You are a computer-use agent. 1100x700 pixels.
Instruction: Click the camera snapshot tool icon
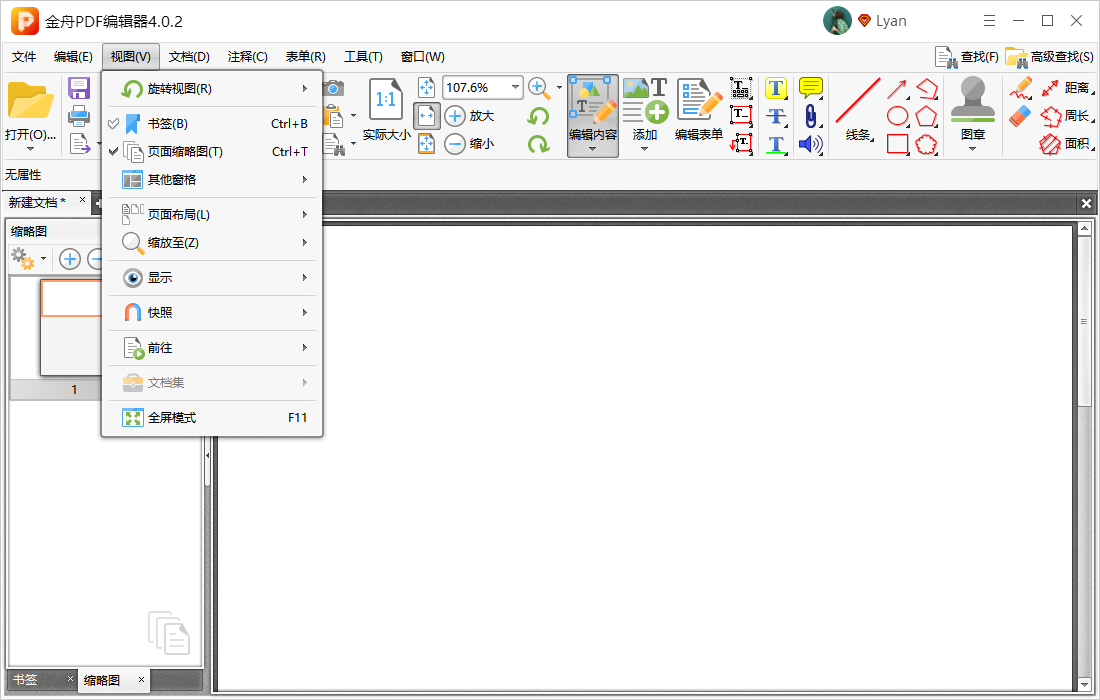coord(334,88)
